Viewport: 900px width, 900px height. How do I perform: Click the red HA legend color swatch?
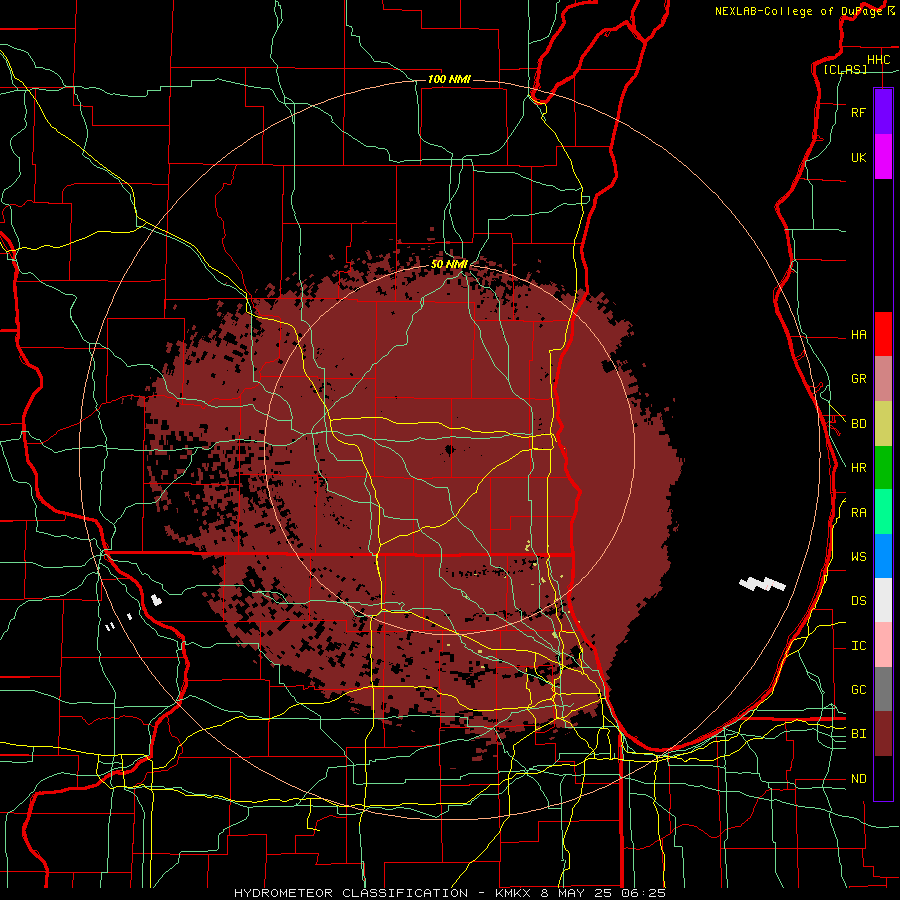[883, 334]
